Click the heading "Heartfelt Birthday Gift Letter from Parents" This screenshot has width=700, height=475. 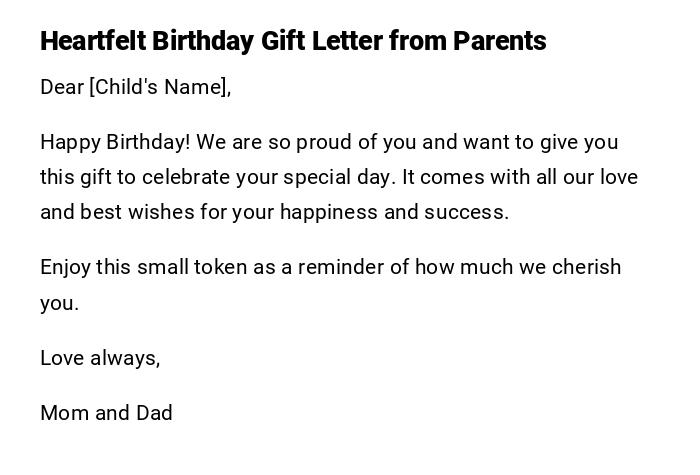(x=293, y=41)
